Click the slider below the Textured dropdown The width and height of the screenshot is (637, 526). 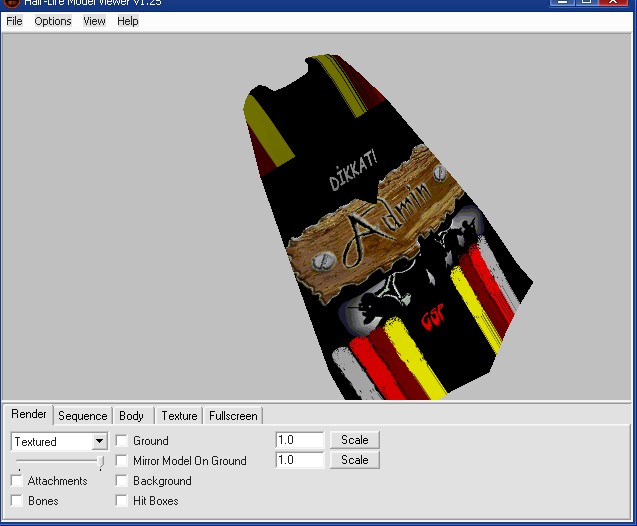[x=100, y=462]
